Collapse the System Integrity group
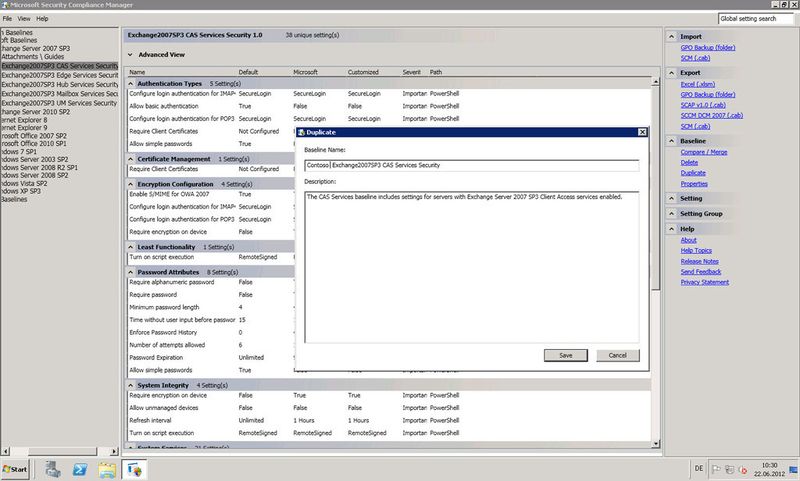Screen dimensions: 800x481 pyautogui.click(x=131, y=386)
